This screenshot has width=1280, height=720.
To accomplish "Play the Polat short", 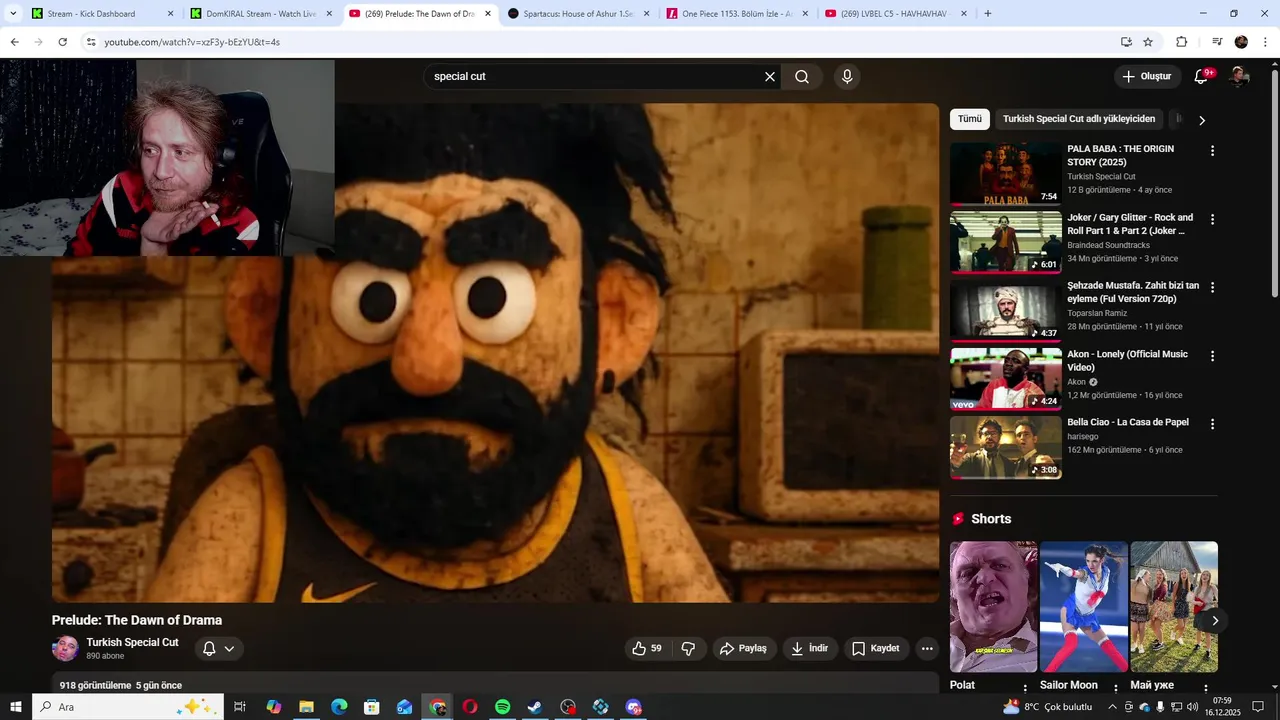I will [993, 606].
